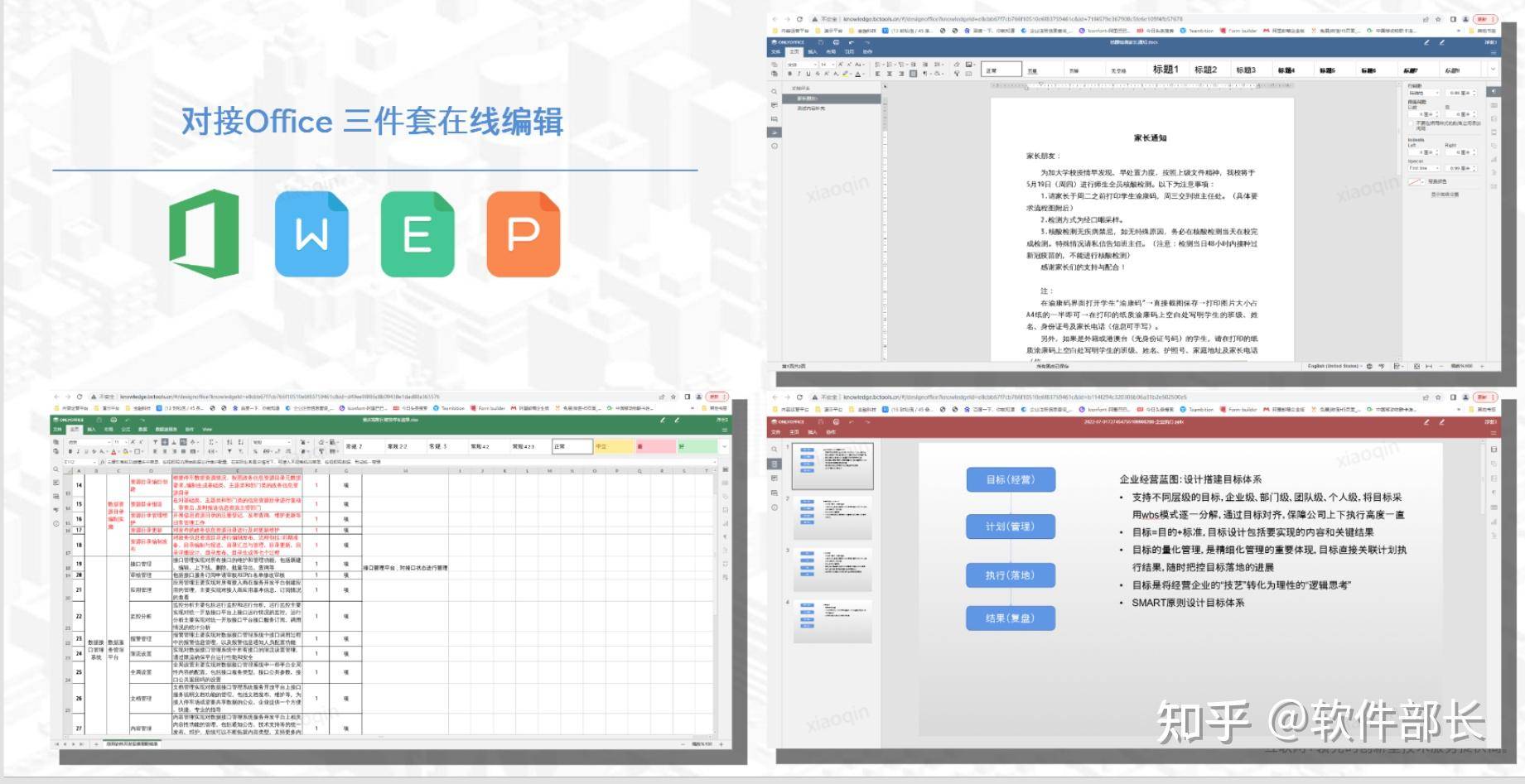Click the blue W document icon

pos(311,233)
